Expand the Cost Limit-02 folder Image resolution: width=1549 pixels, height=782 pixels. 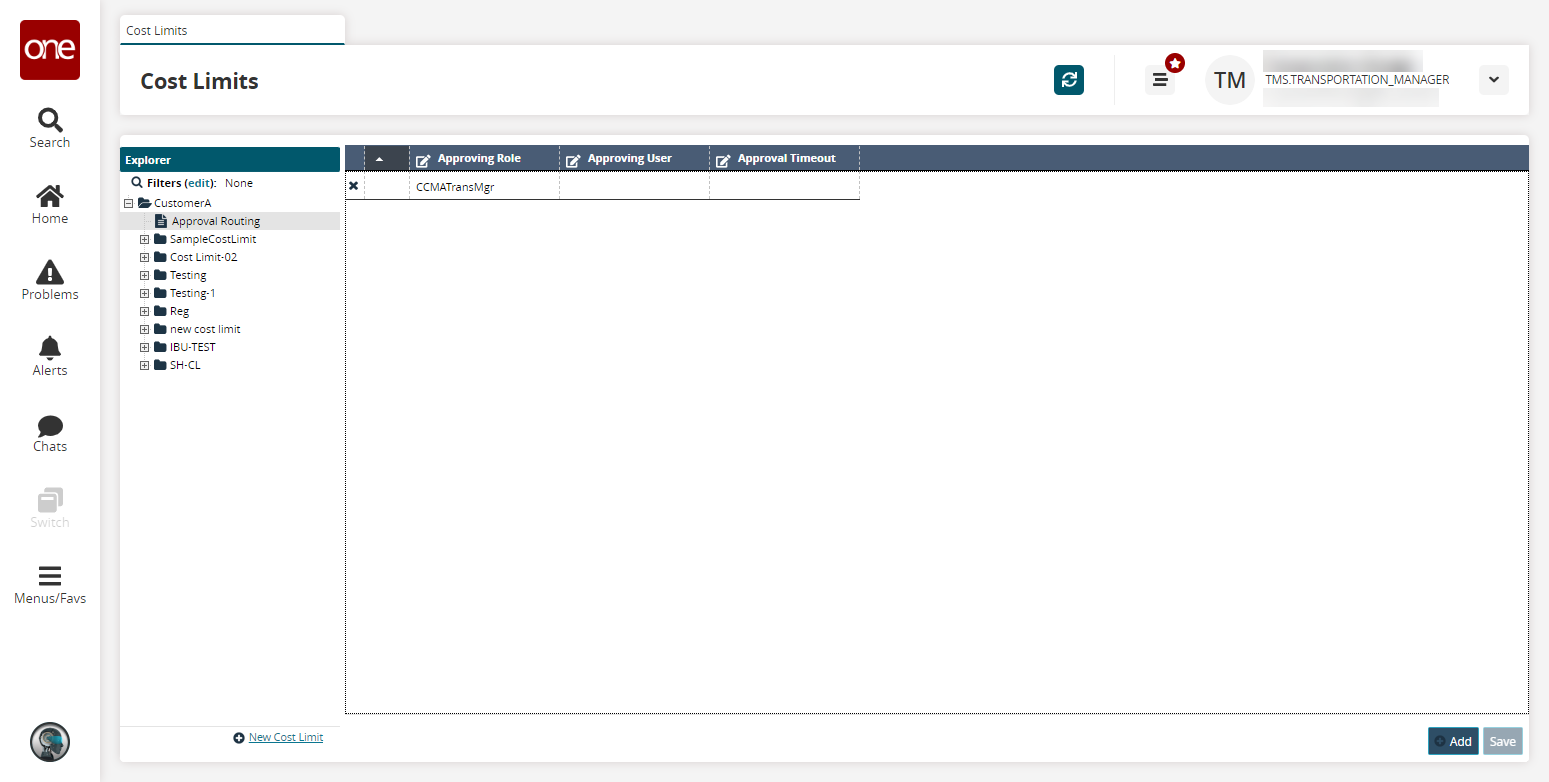(145, 257)
